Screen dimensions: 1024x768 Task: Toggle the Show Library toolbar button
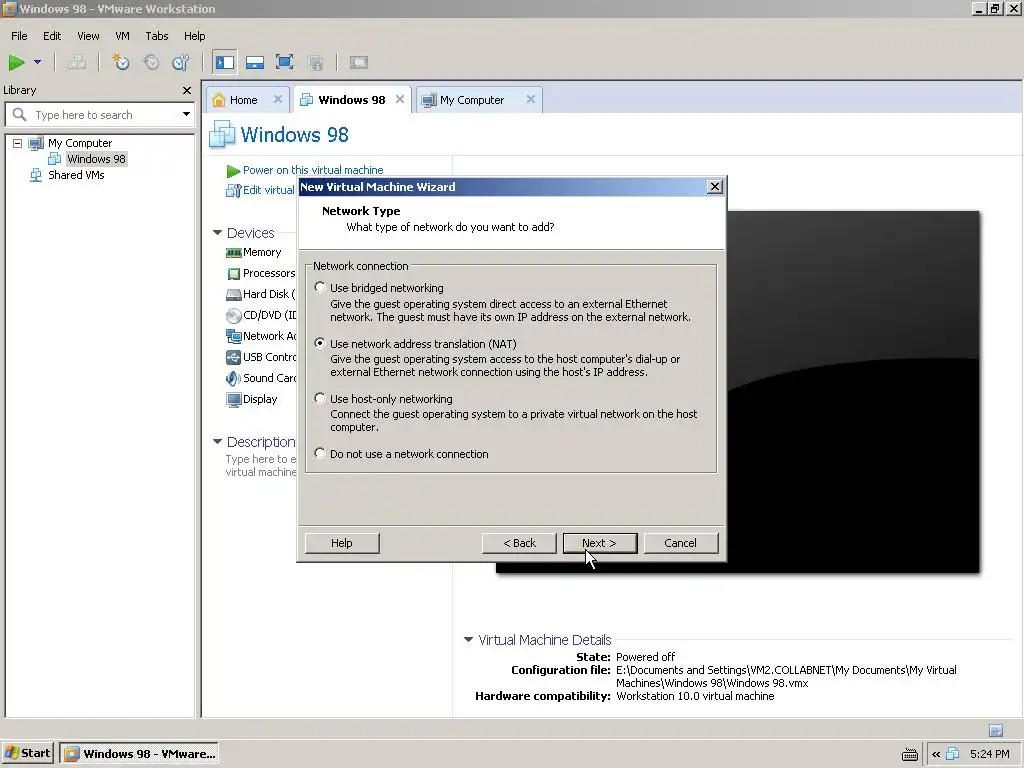click(225, 63)
